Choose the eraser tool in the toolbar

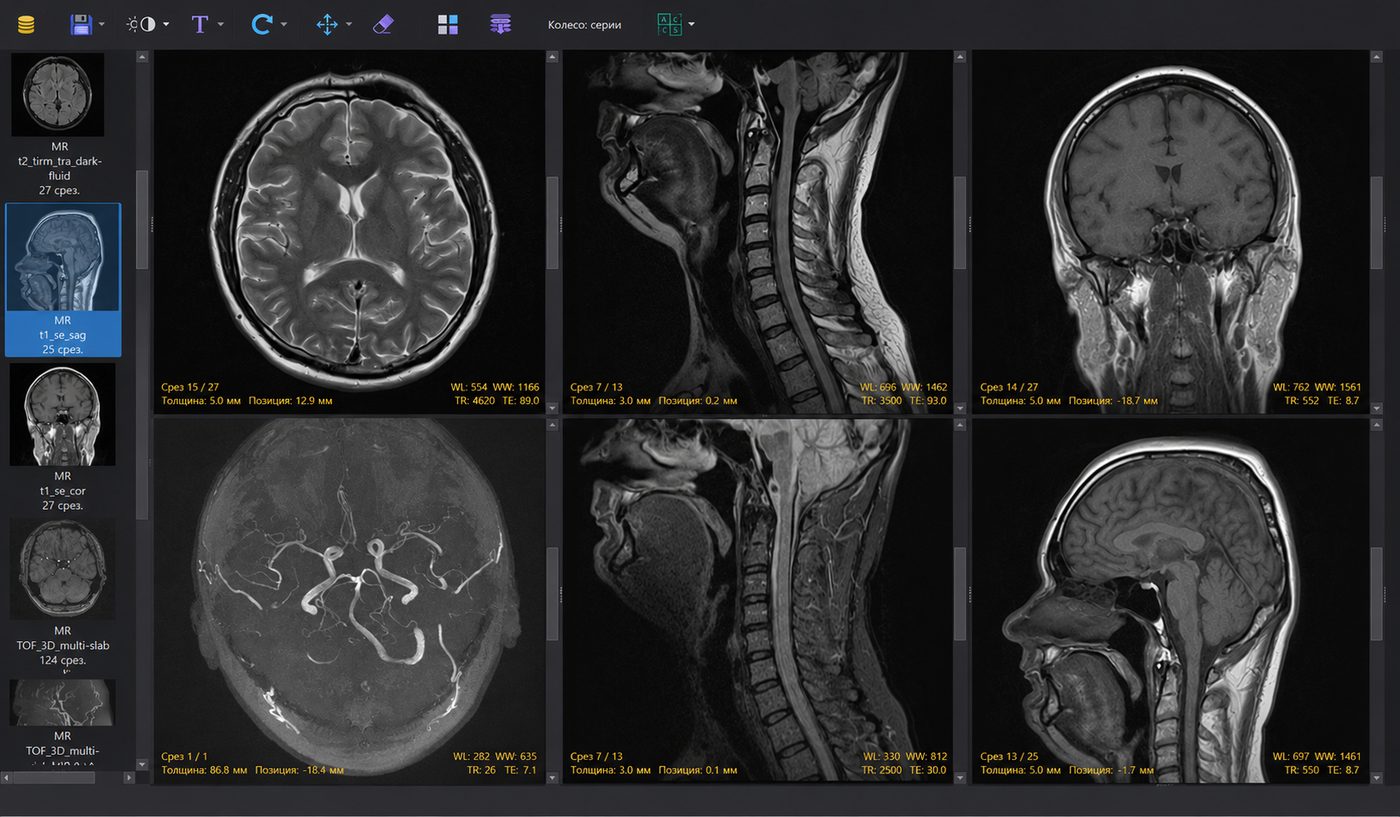tap(383, 25)
